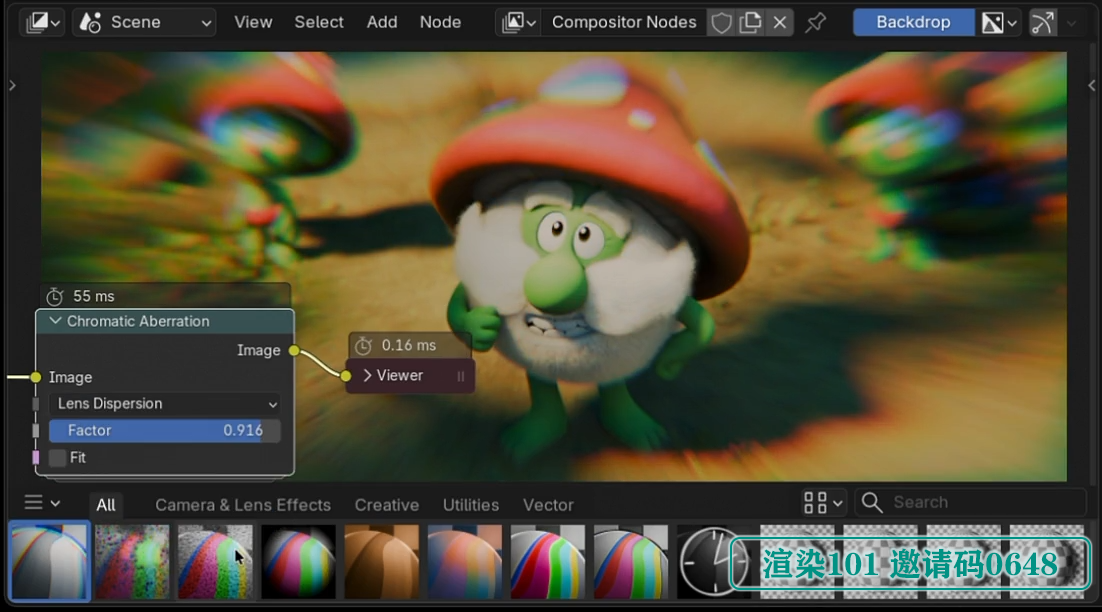Switch to Camera & Lens Effects tab
Screen dimensions: 1102x612
click(x=242, y=504)
